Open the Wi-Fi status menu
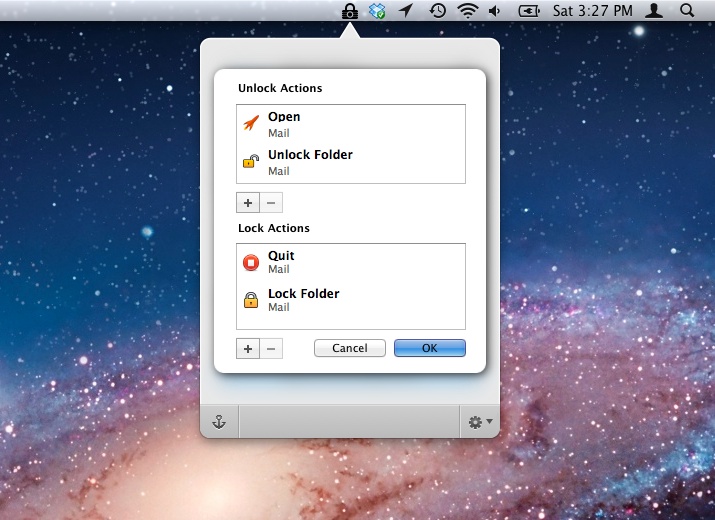This screenshot has height=520, width=715. (468, 10)
